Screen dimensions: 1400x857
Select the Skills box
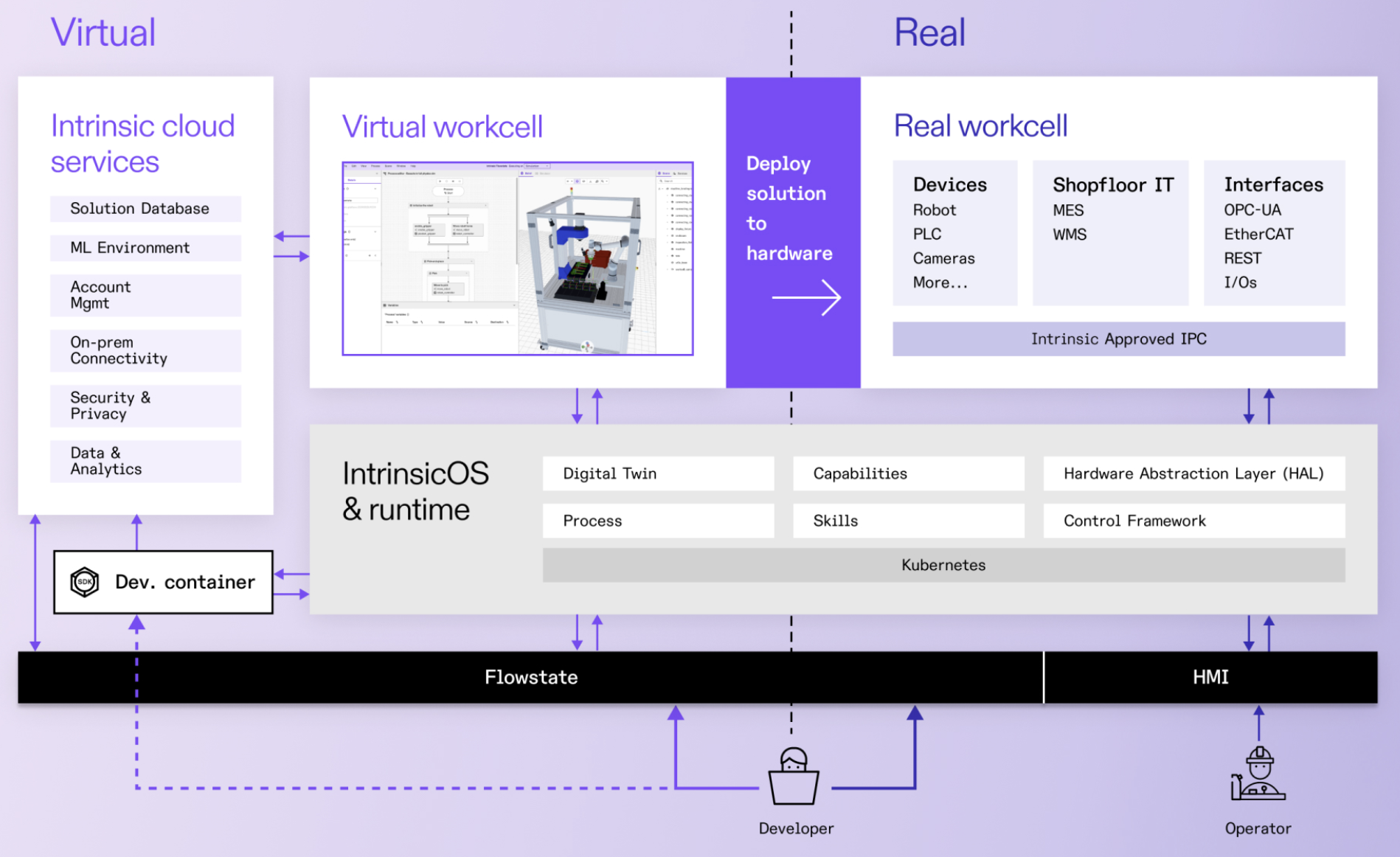[908, 521]
